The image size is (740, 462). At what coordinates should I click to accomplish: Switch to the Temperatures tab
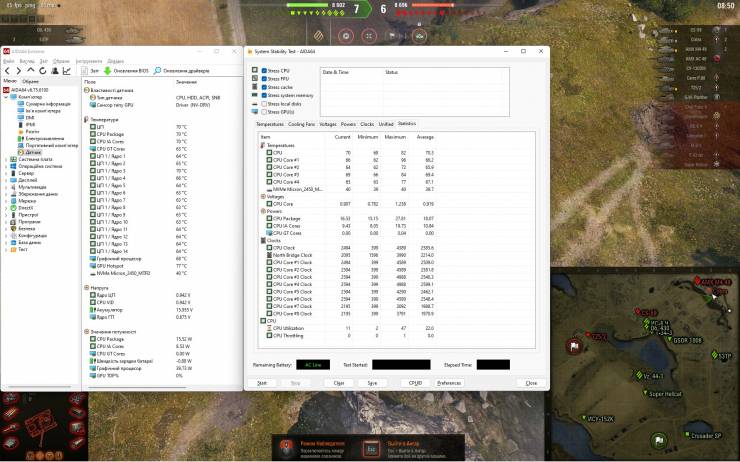pos(270,124)
